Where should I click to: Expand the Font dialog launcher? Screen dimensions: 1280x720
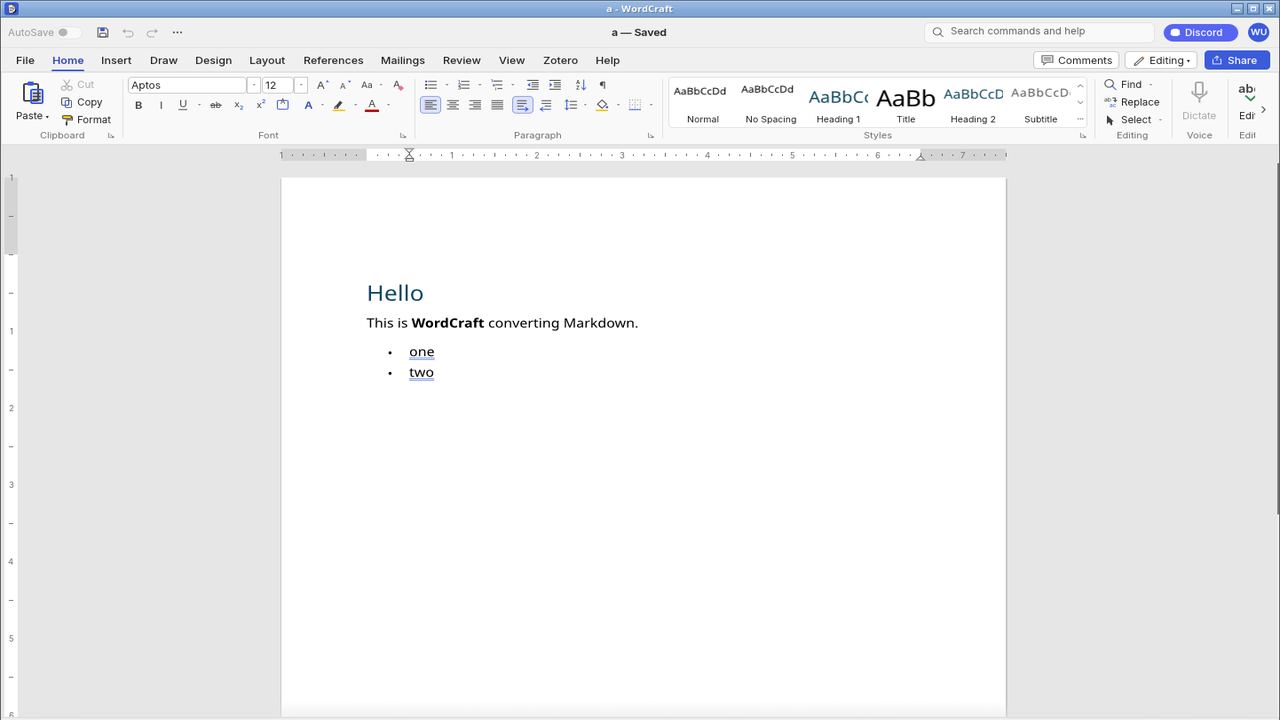click(403, 135)
